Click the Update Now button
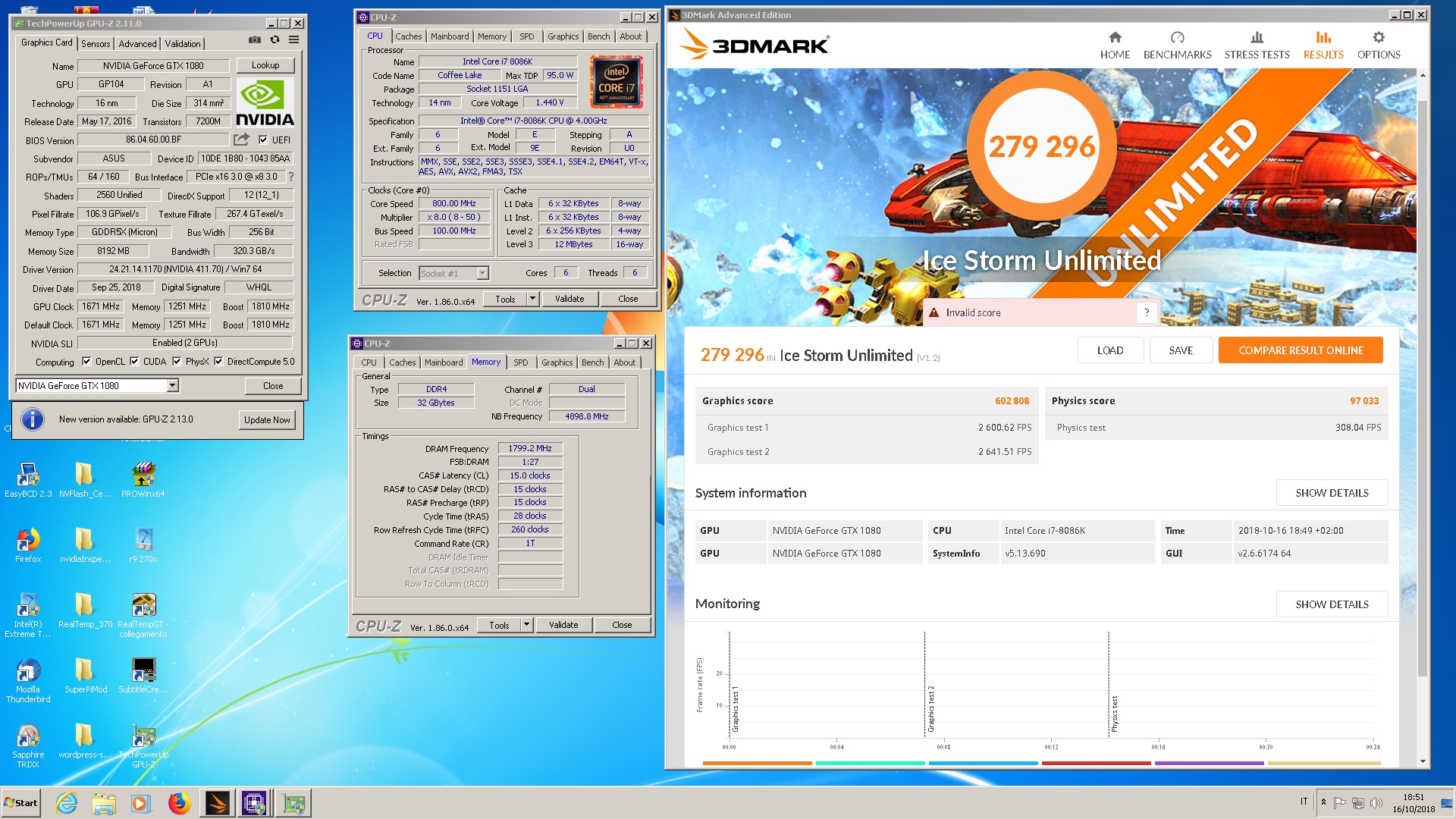Image resolution: width=1456 pixels, height=819 pixels. (267, 420)
